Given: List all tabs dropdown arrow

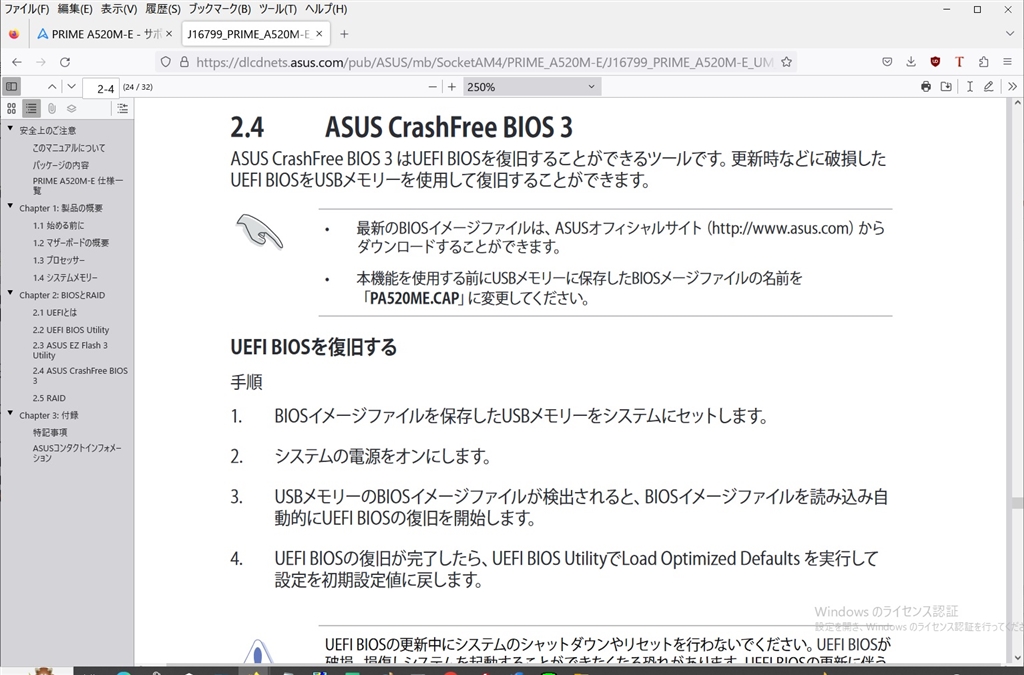Looking at the screenshot, I should (1010, 34).
